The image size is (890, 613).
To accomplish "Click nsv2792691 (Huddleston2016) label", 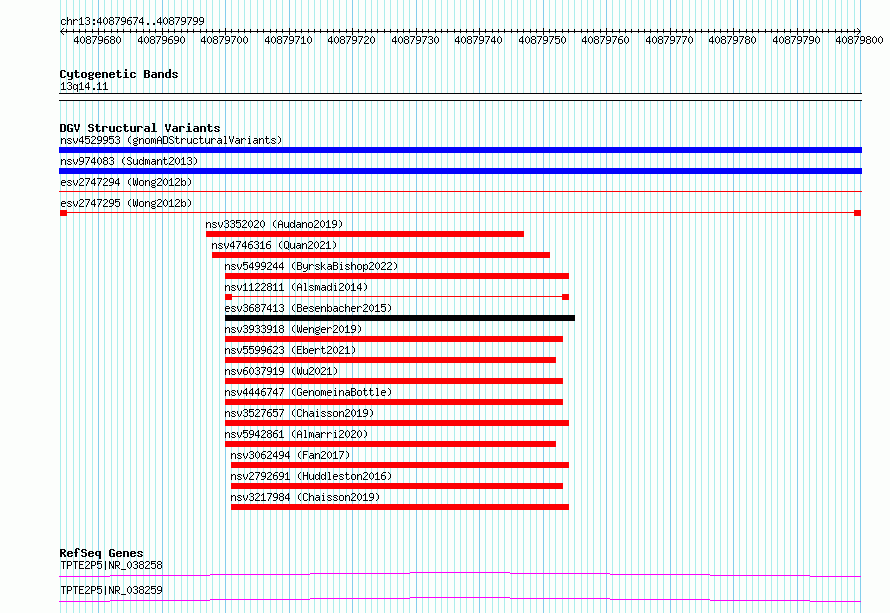I will coord(311,476).
